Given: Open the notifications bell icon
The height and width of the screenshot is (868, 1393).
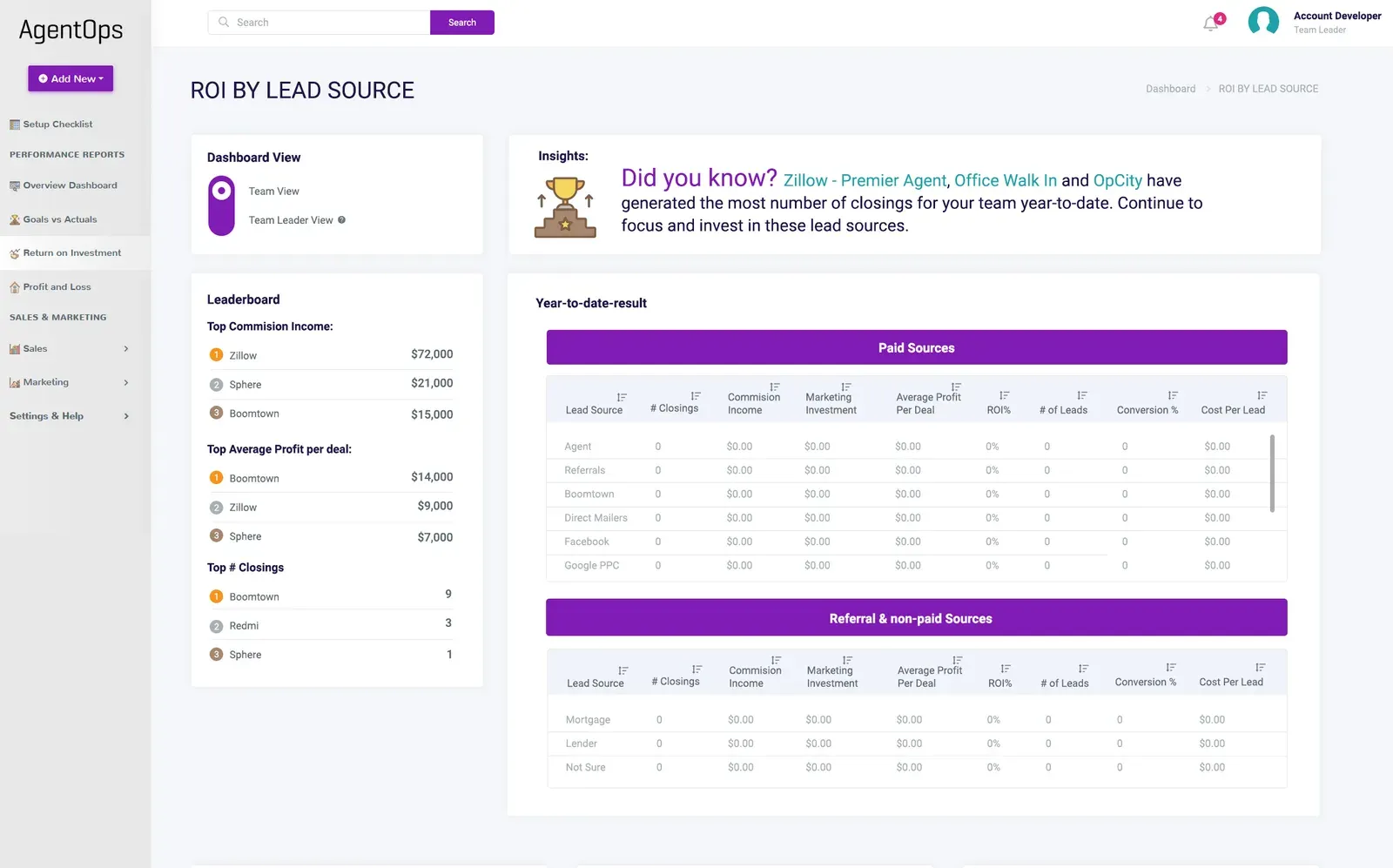Looking at the screenshot, I should click(x=1211, y=24).
